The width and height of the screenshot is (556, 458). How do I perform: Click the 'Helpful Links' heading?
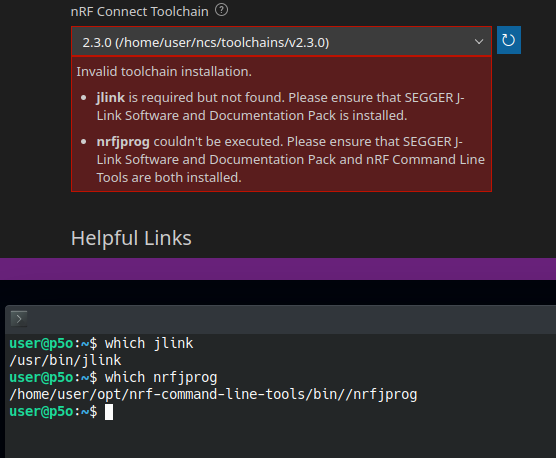131,238
